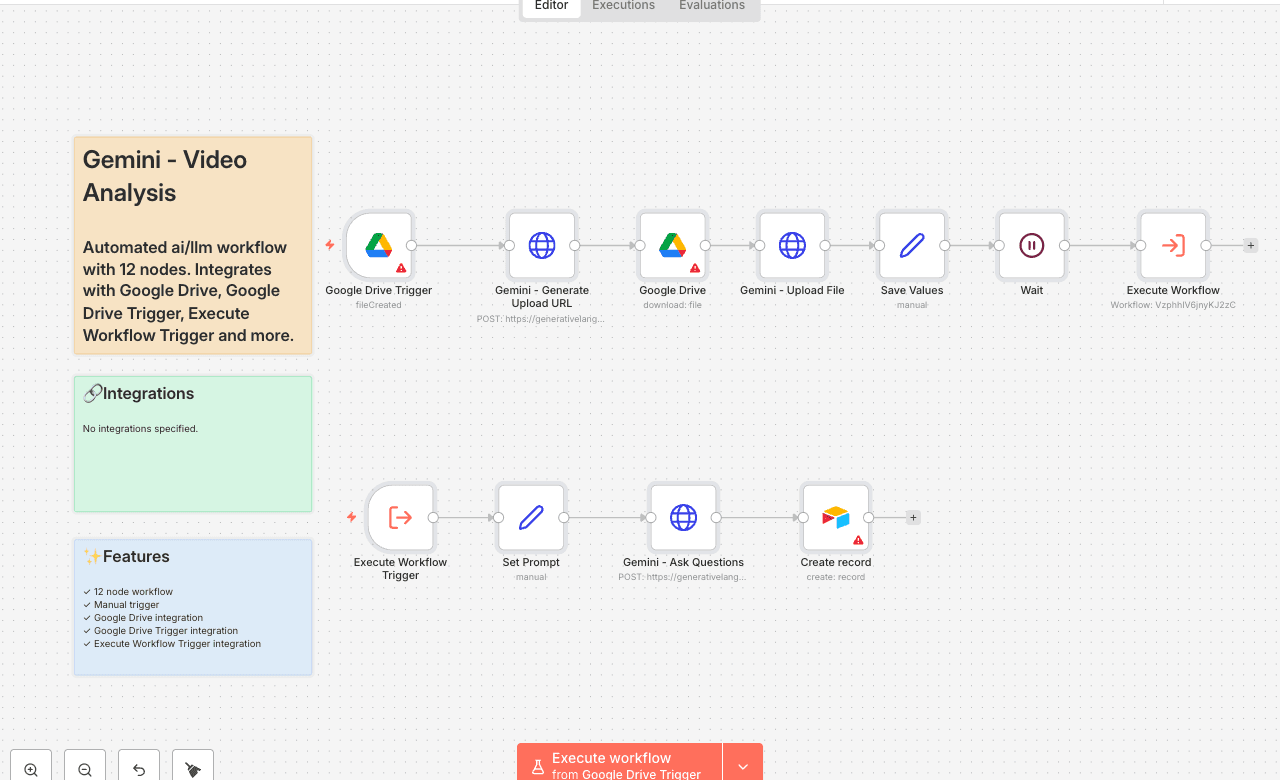Add a node after Create record
Screen dimensions: 1280x780
point(913,517)
